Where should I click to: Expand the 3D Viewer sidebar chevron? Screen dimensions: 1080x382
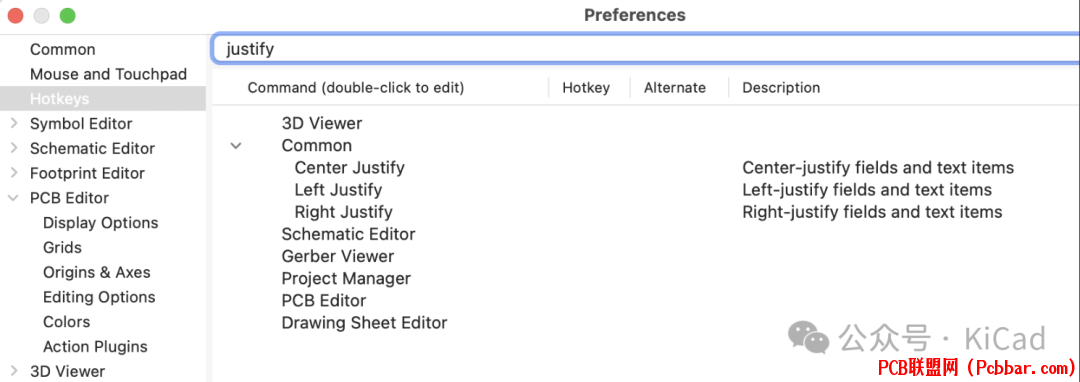(x=13, y=372)
